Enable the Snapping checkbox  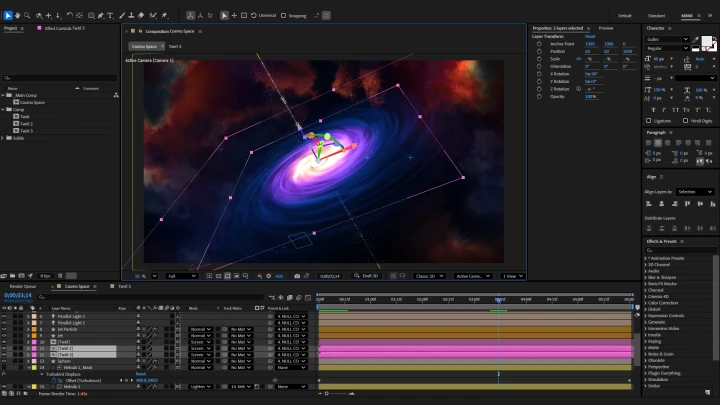coord(283,16)
